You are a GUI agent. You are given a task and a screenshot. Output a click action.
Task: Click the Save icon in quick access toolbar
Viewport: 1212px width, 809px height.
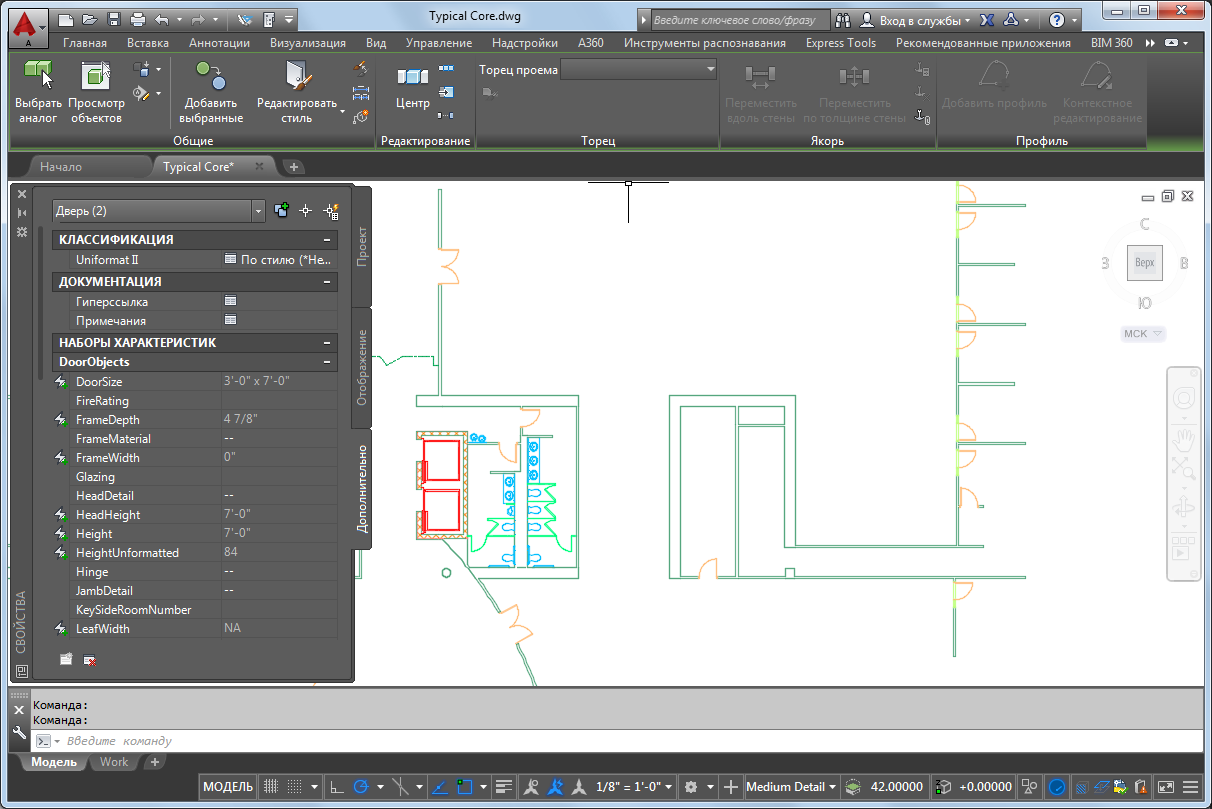coord(114,20)
